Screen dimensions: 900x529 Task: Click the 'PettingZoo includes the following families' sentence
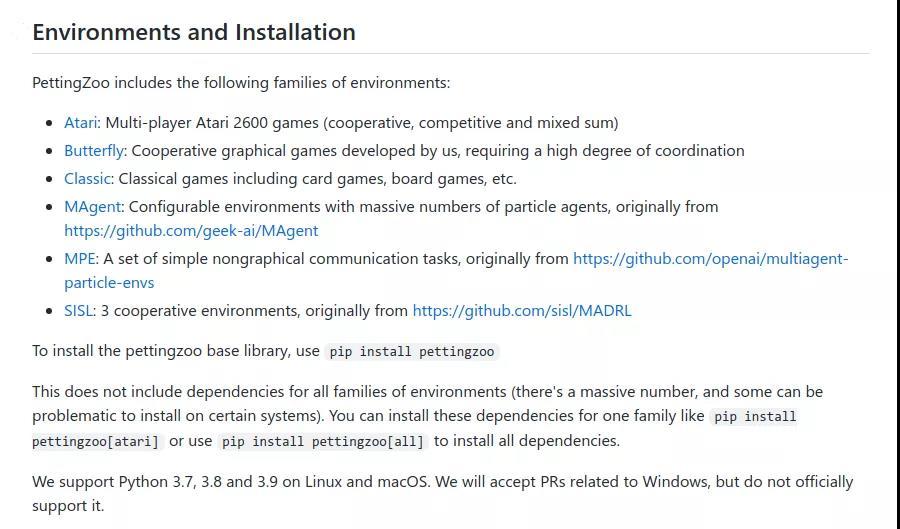click(x=241, y=83)
